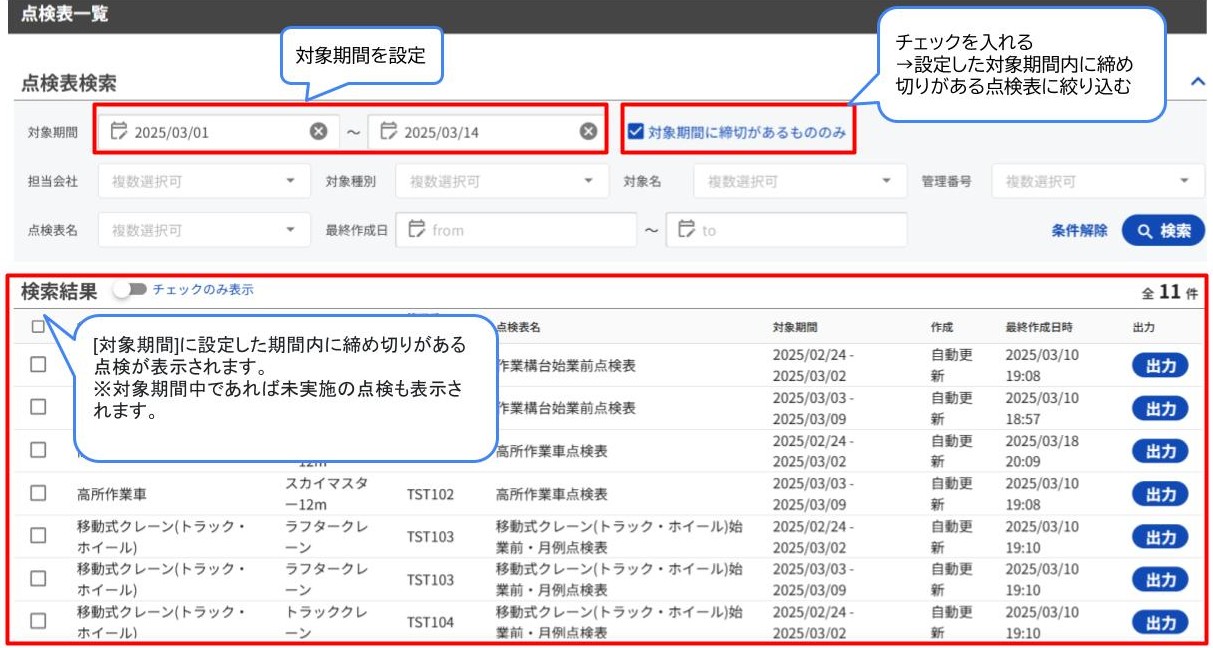
Task: Check the select-all checkbox in results header
Action: pyautogui.click(x=38, y=325)
